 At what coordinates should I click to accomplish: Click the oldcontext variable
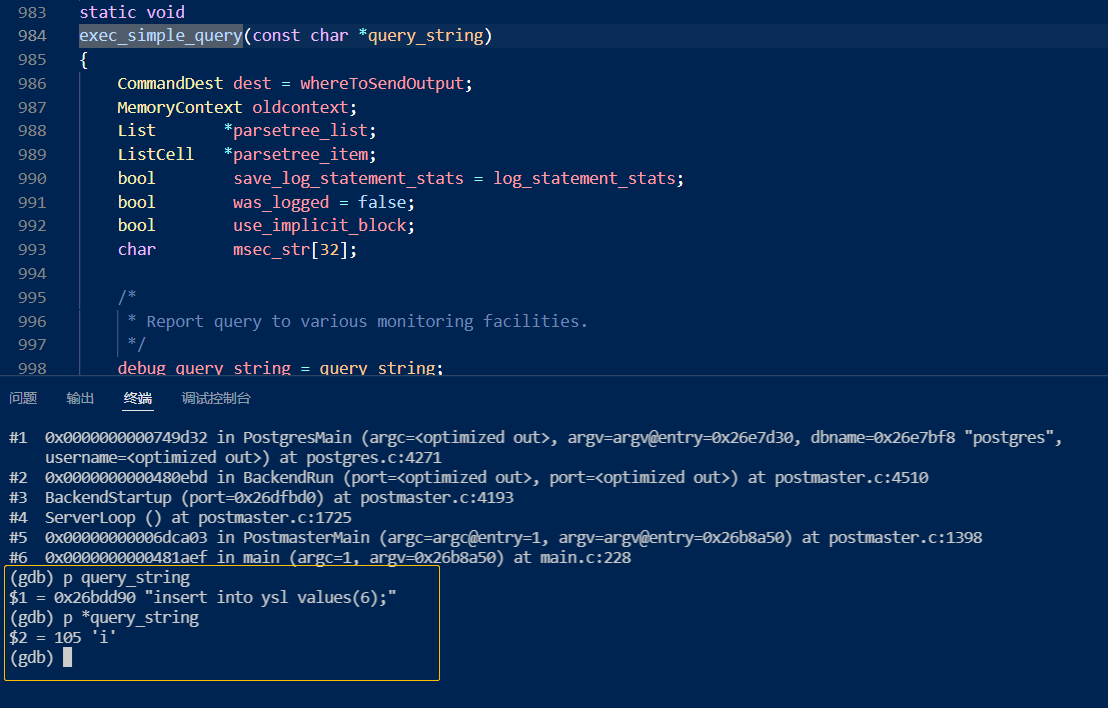click(300, 107)
